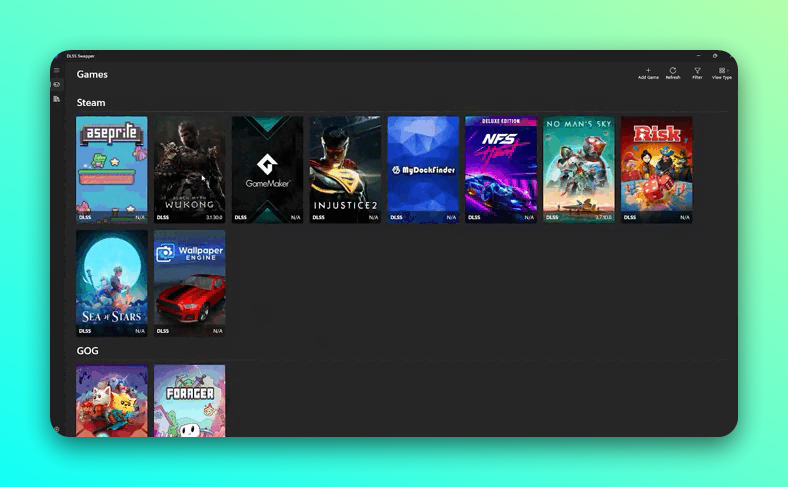Open the hamburger navigation menu

(x=57, y=71)
